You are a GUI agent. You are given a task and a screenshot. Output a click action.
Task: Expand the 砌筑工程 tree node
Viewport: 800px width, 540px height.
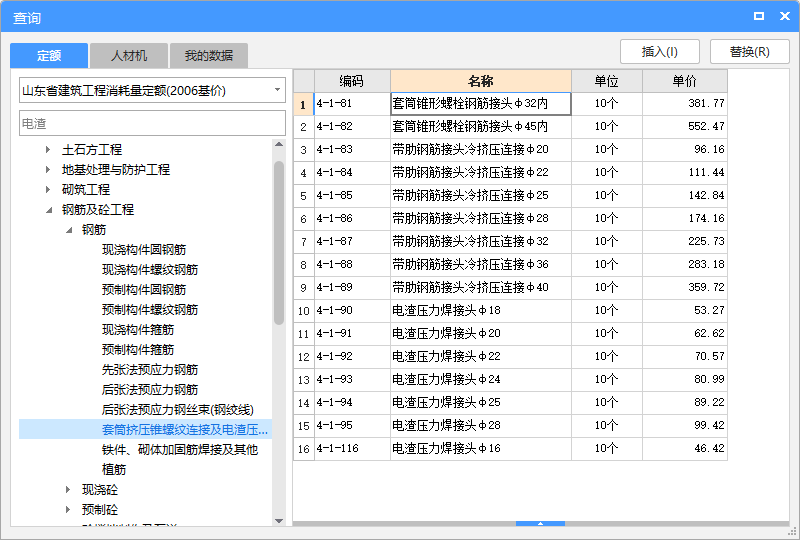coord(48,189)
